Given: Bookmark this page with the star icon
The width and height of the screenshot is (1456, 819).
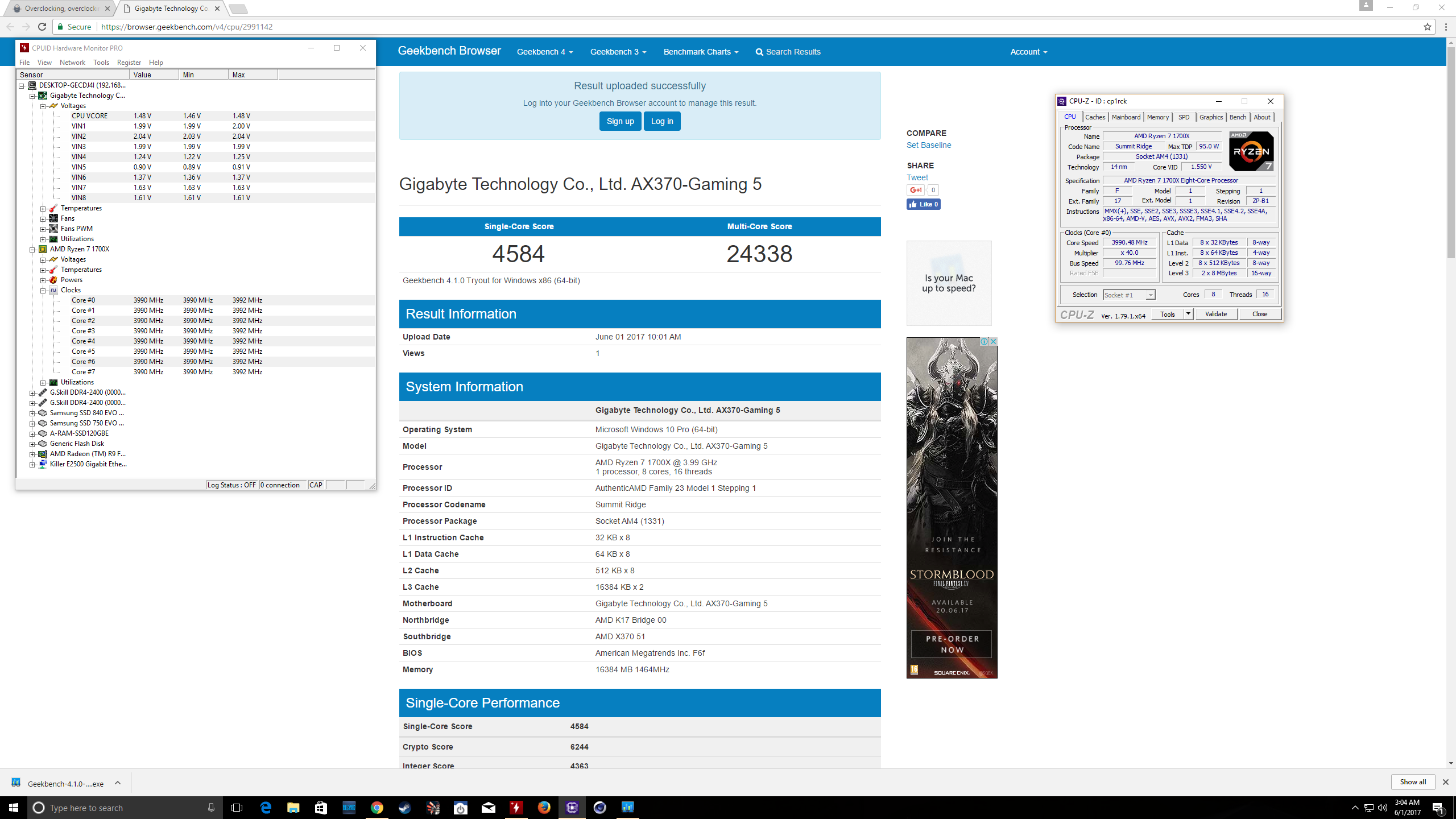Looking at the screenshot, I should pyautogui.click(x=1427, y=27).
